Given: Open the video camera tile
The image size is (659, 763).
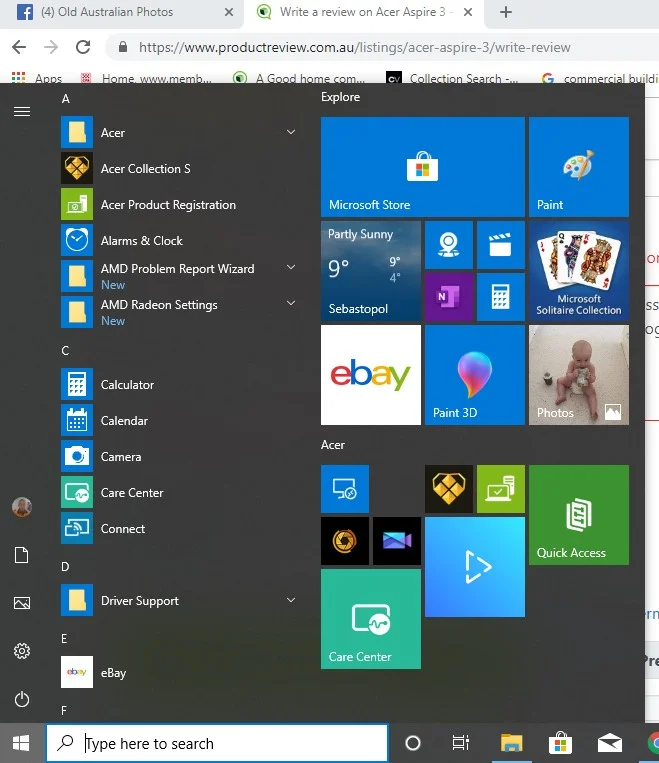Looking at the screenshot, I should pos(397,541).
